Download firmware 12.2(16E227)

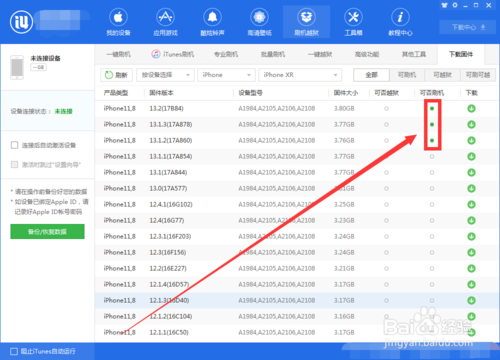tap(471, 268)
